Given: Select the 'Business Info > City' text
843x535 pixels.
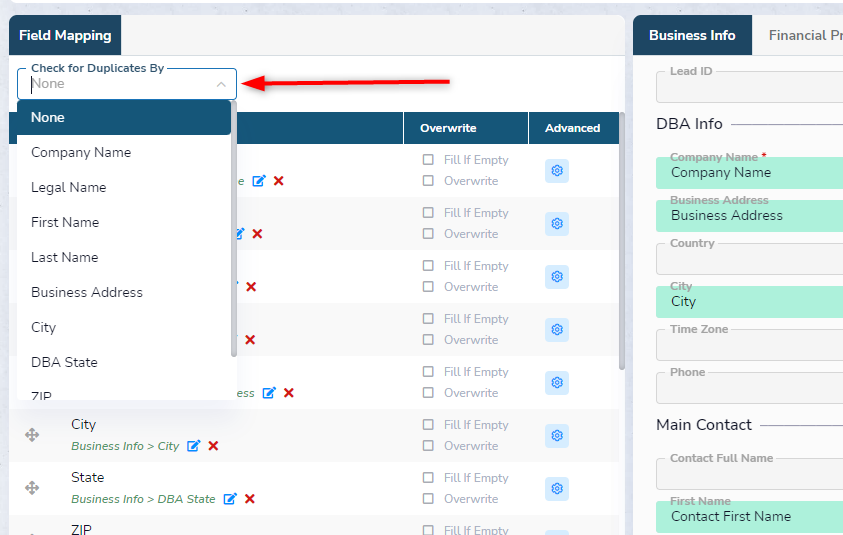Looking at the screenshot, I should (x=125, y=446).
